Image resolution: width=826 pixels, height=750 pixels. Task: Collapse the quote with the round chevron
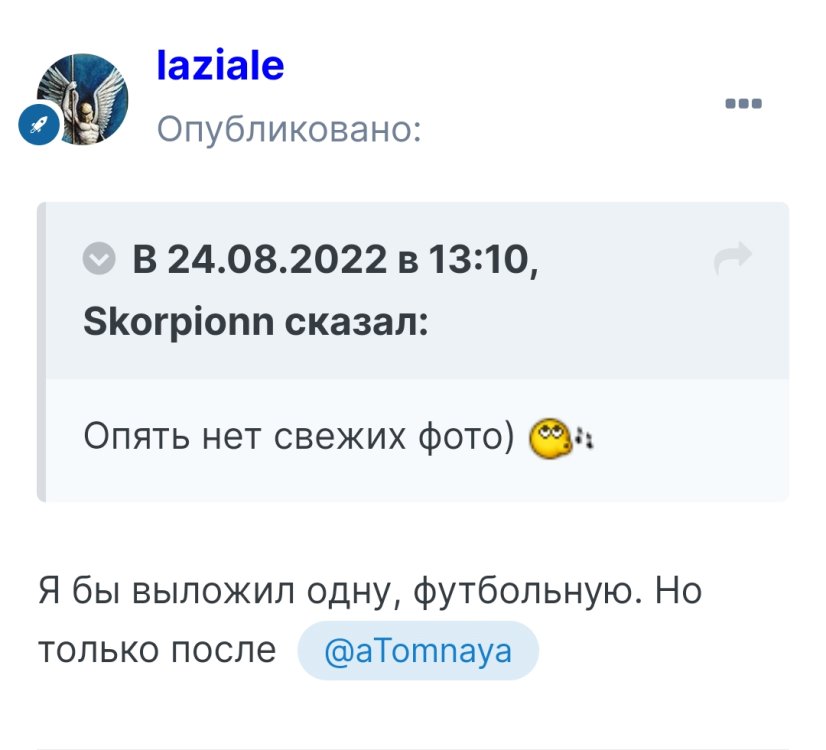(98, 261)
